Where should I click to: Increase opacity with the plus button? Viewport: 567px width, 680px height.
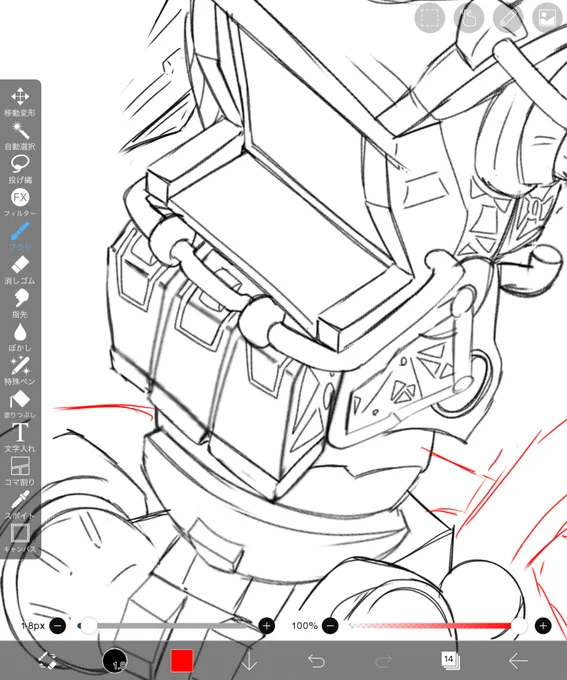(x=543, y=625)
